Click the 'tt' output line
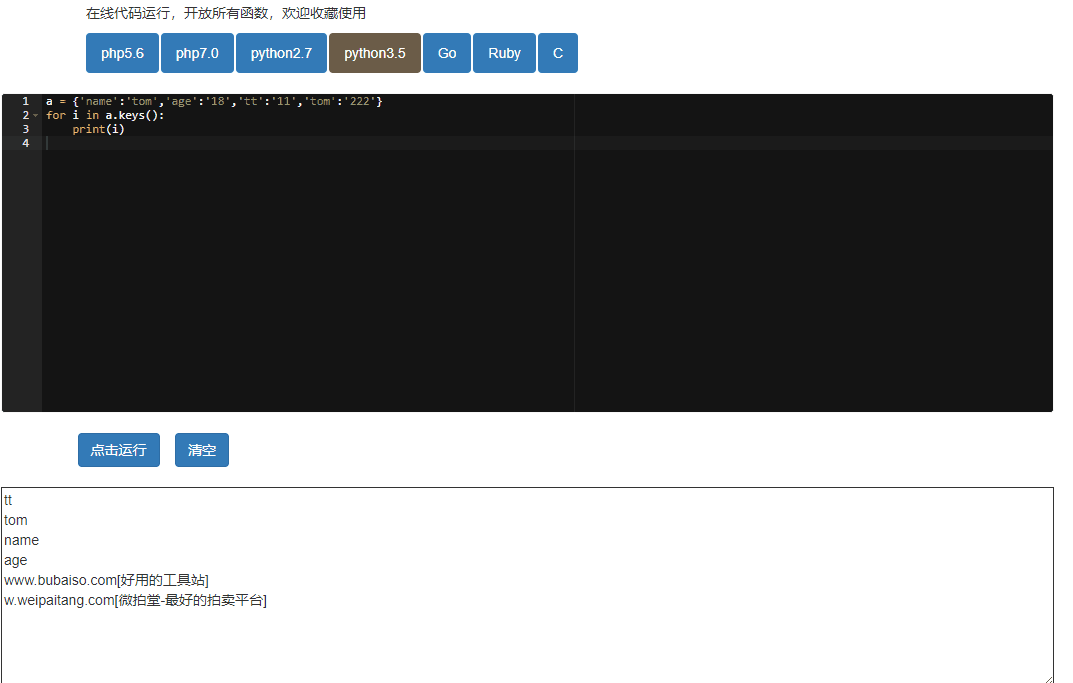 pos(8,500)
